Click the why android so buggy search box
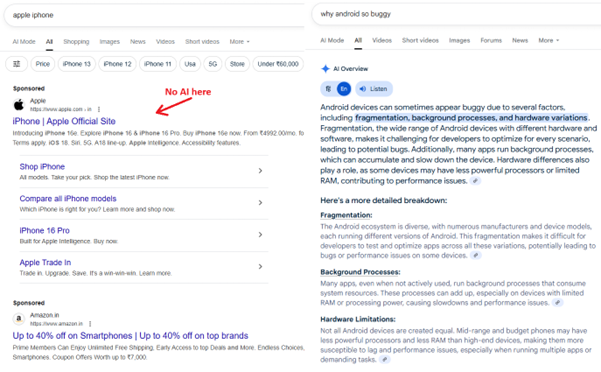The height and width of the screenshot is (372, 601). pos(456,14)
